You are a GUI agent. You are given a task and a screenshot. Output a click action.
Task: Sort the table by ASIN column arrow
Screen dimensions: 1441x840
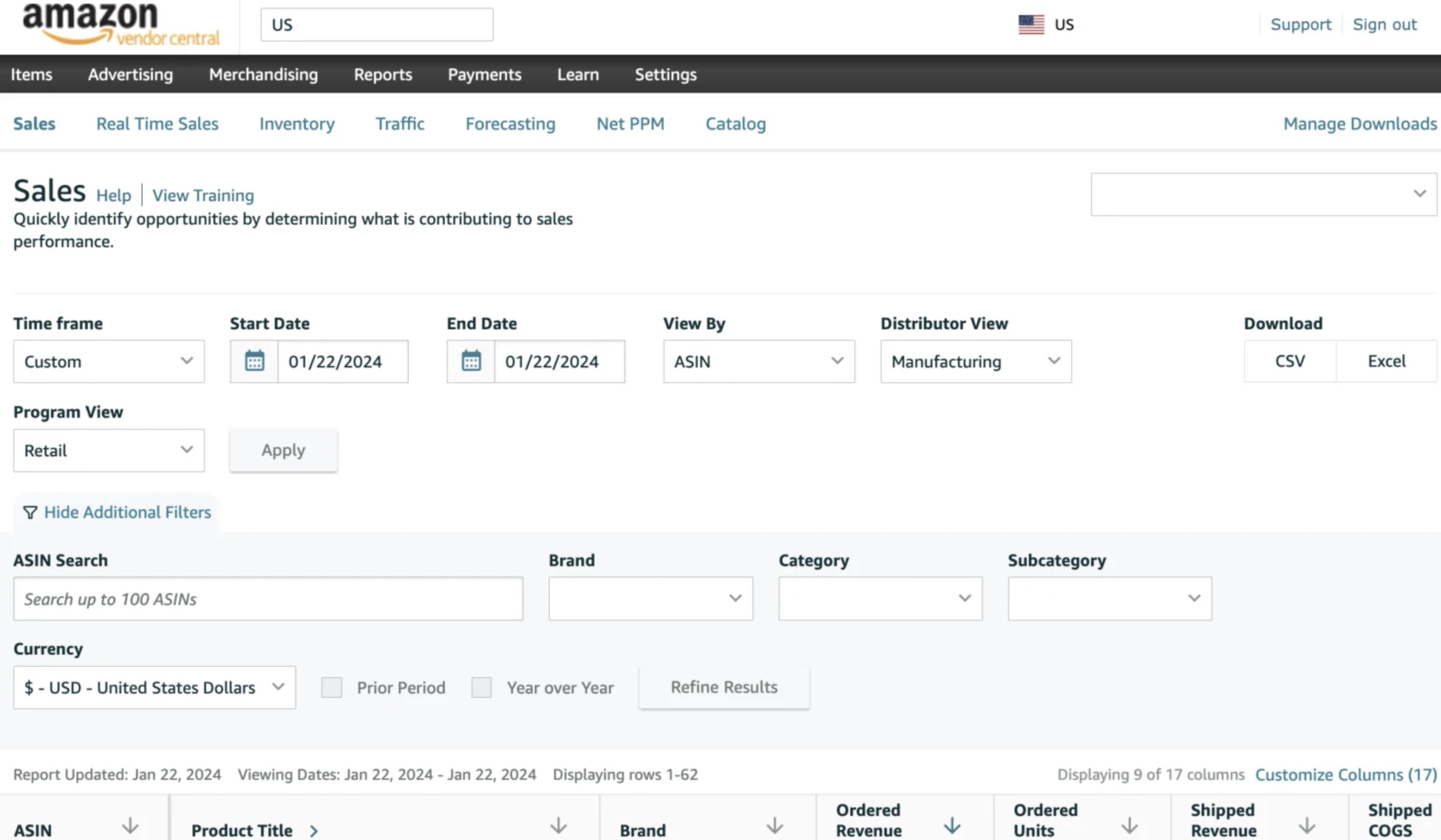(x=131, y=825)
